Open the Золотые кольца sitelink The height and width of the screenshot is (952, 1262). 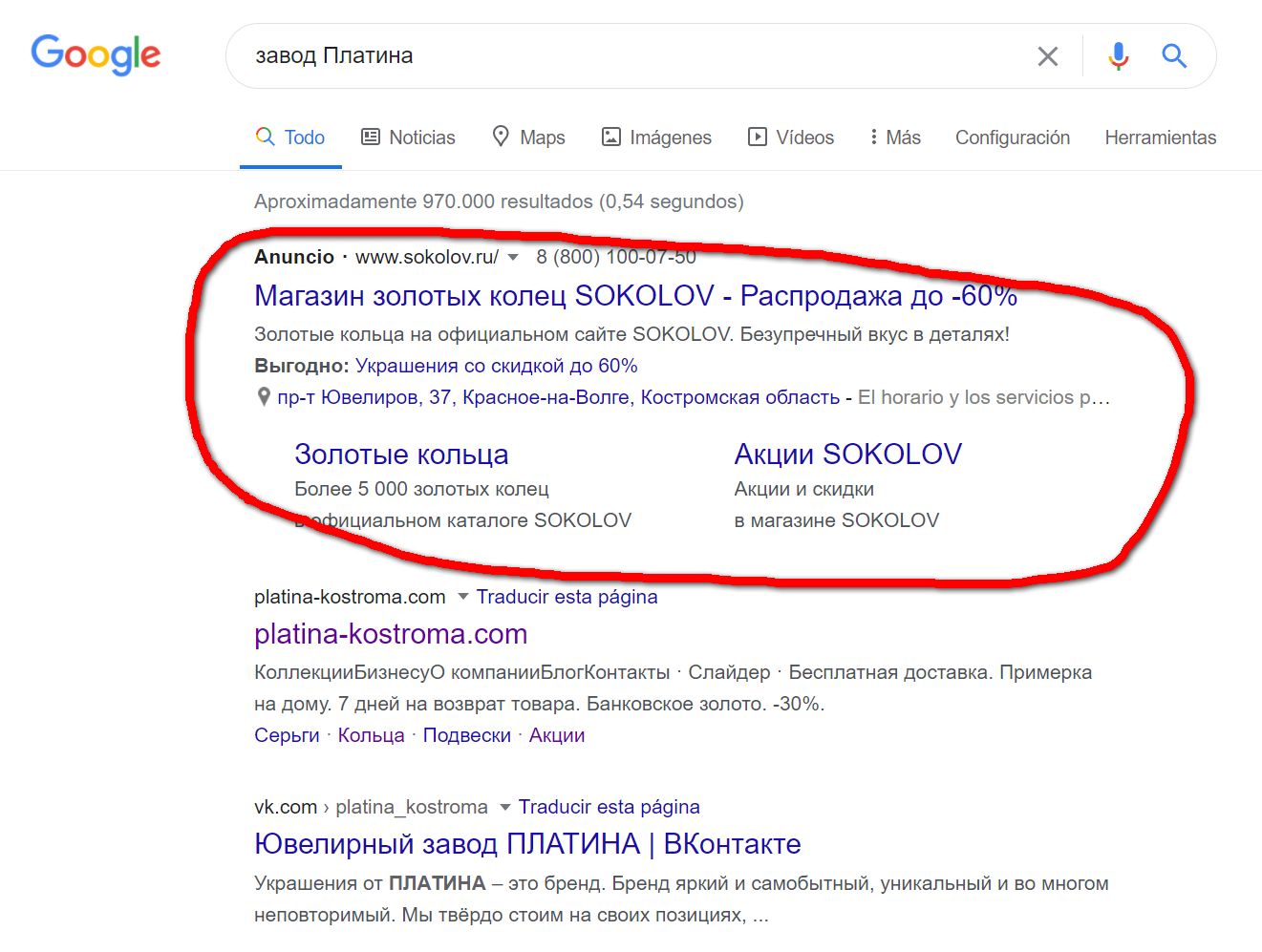click(401, 455)
